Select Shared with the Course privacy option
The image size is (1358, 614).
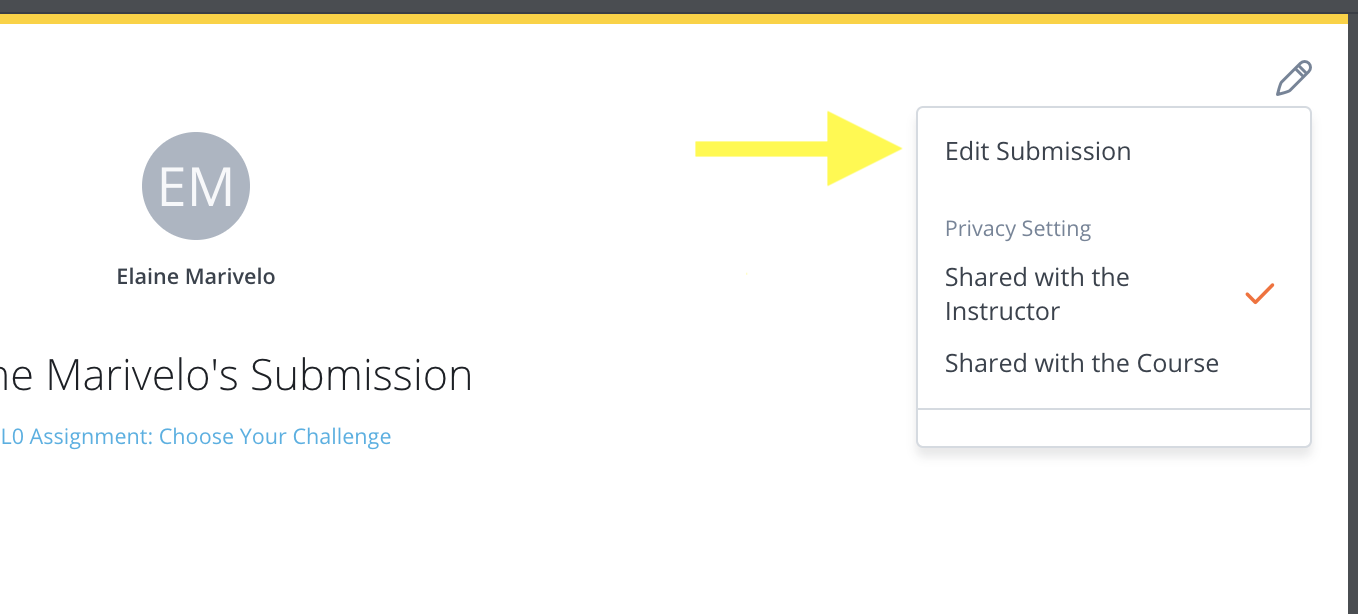tap(1081, 363)
